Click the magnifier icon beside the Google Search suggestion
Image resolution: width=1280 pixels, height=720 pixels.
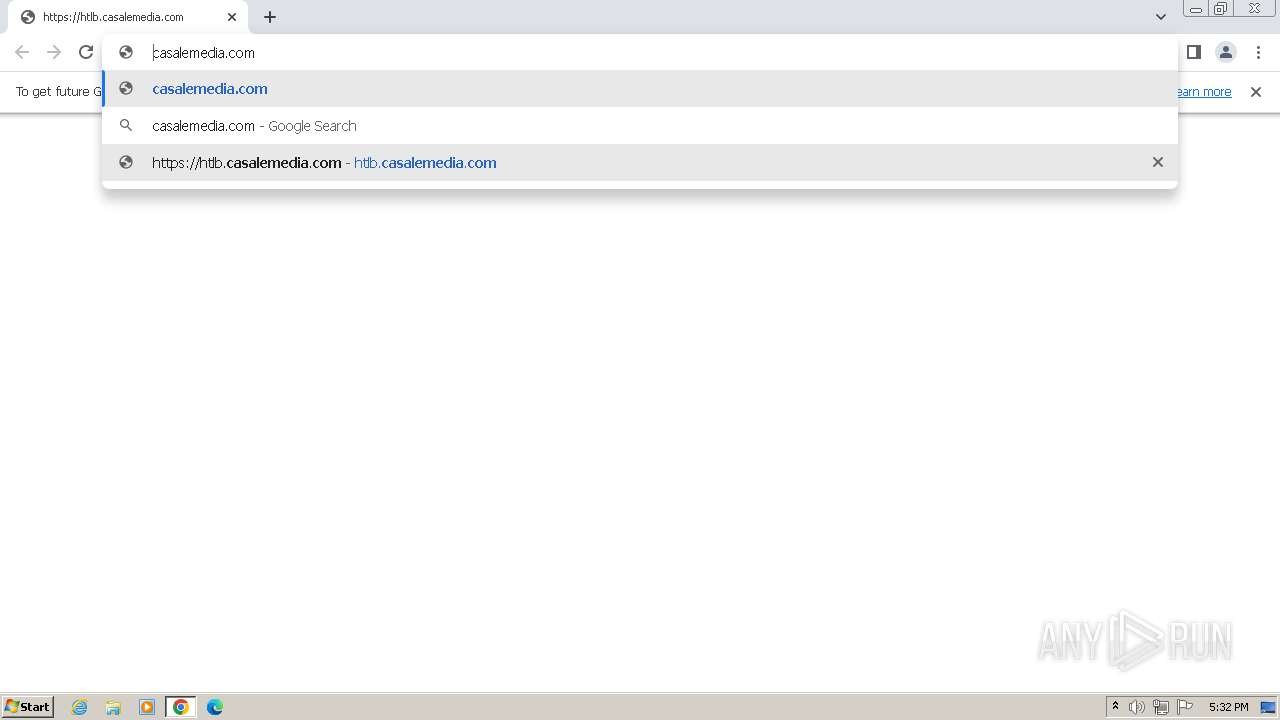[126, 126]
